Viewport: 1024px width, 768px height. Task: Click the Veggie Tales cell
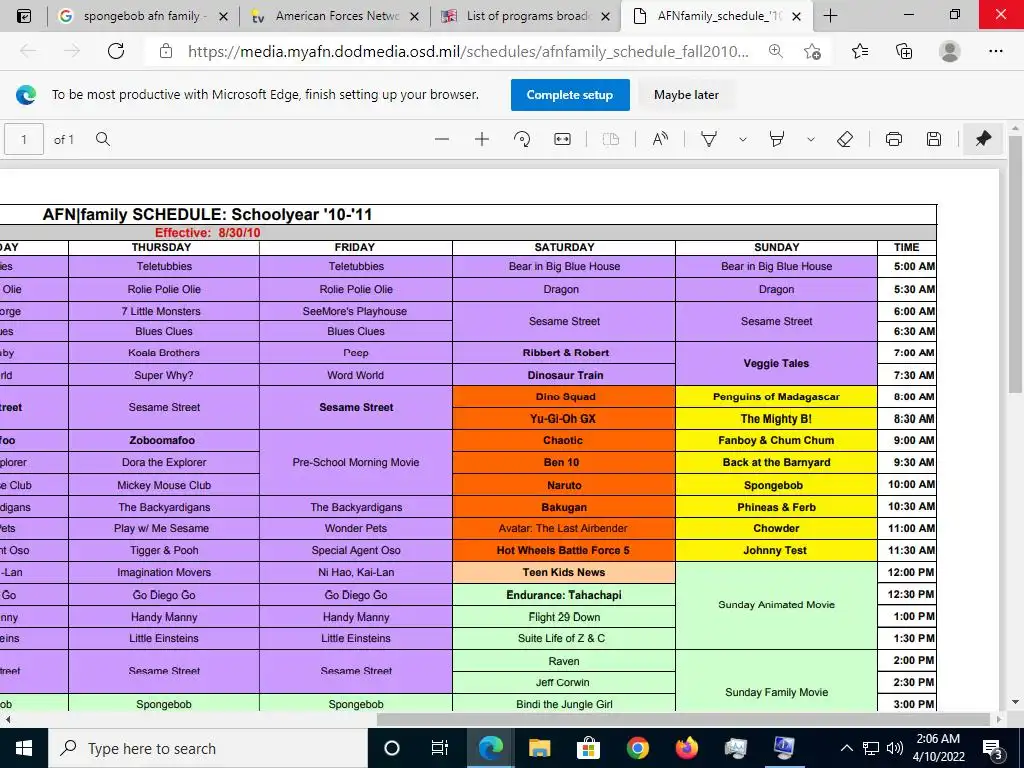(x=776, y=364)
